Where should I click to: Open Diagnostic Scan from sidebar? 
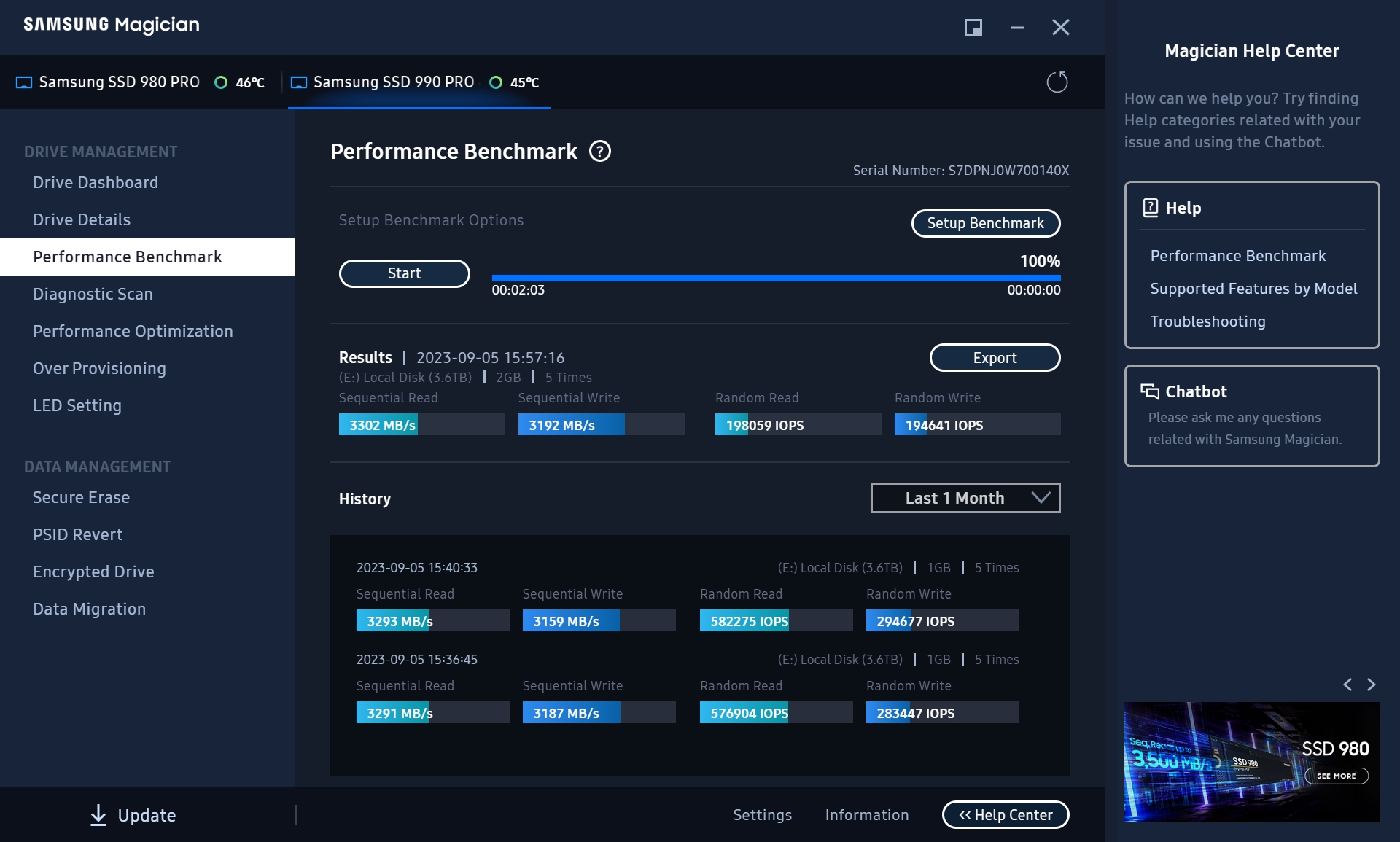click(93, 294)
